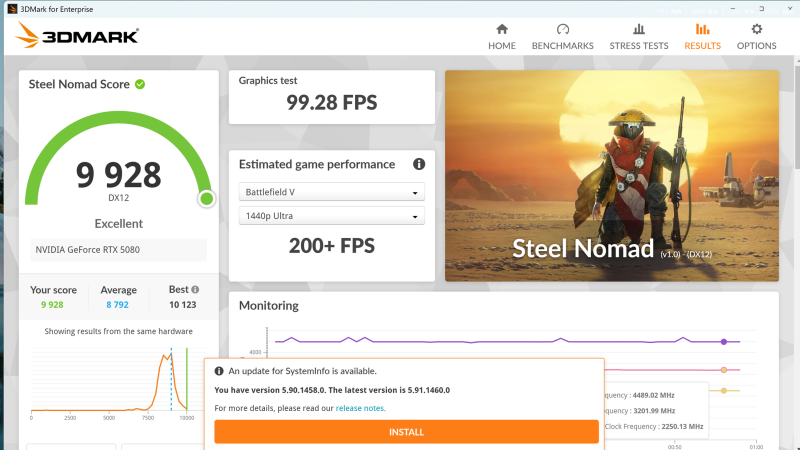Screen dimensions: 800x450
Task: Minimize the 3DMark window
Action: [733, 9]
